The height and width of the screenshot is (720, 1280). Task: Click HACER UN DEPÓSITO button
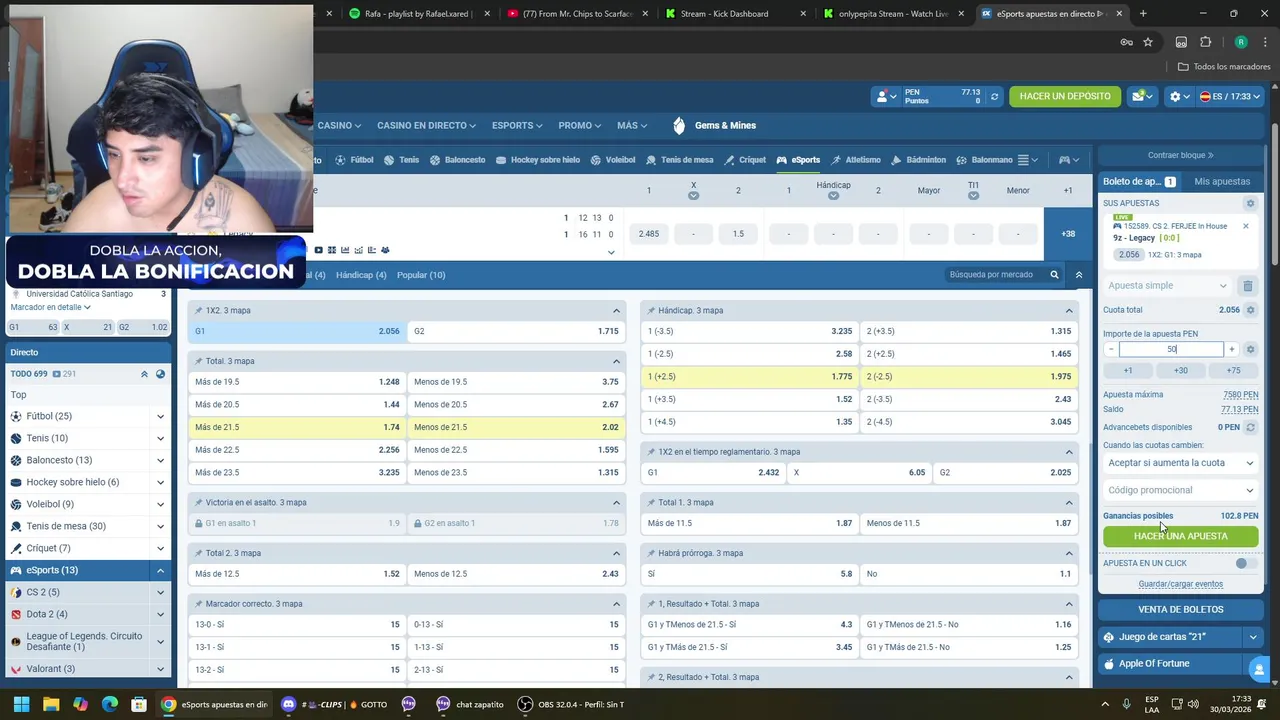[1065, 96]
